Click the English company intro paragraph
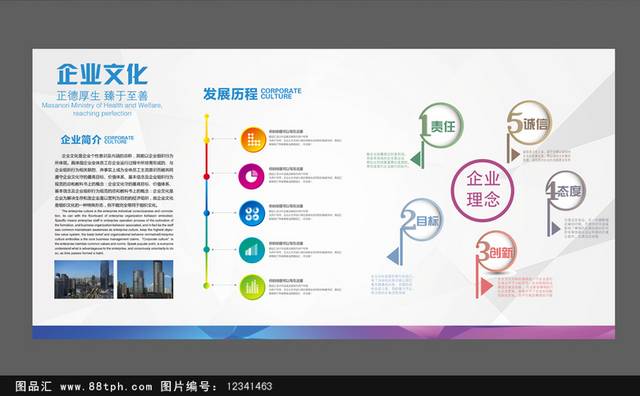 click(114, 233)
